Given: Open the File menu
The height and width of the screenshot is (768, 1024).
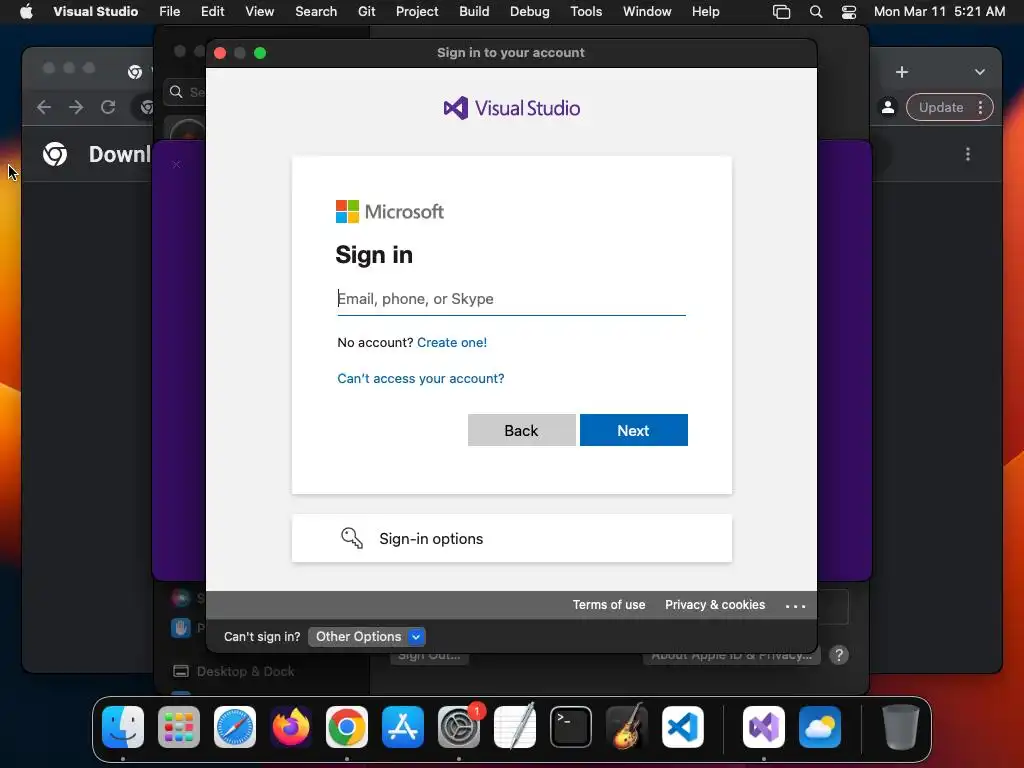Looking at the screenshot, I should pos(170,11).
